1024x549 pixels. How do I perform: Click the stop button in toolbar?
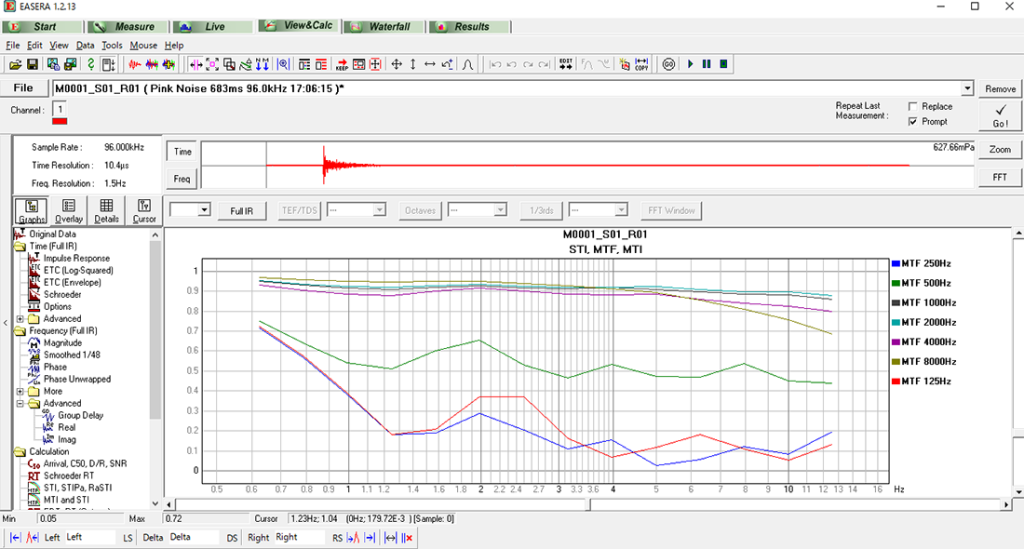[x=723, y=64]
